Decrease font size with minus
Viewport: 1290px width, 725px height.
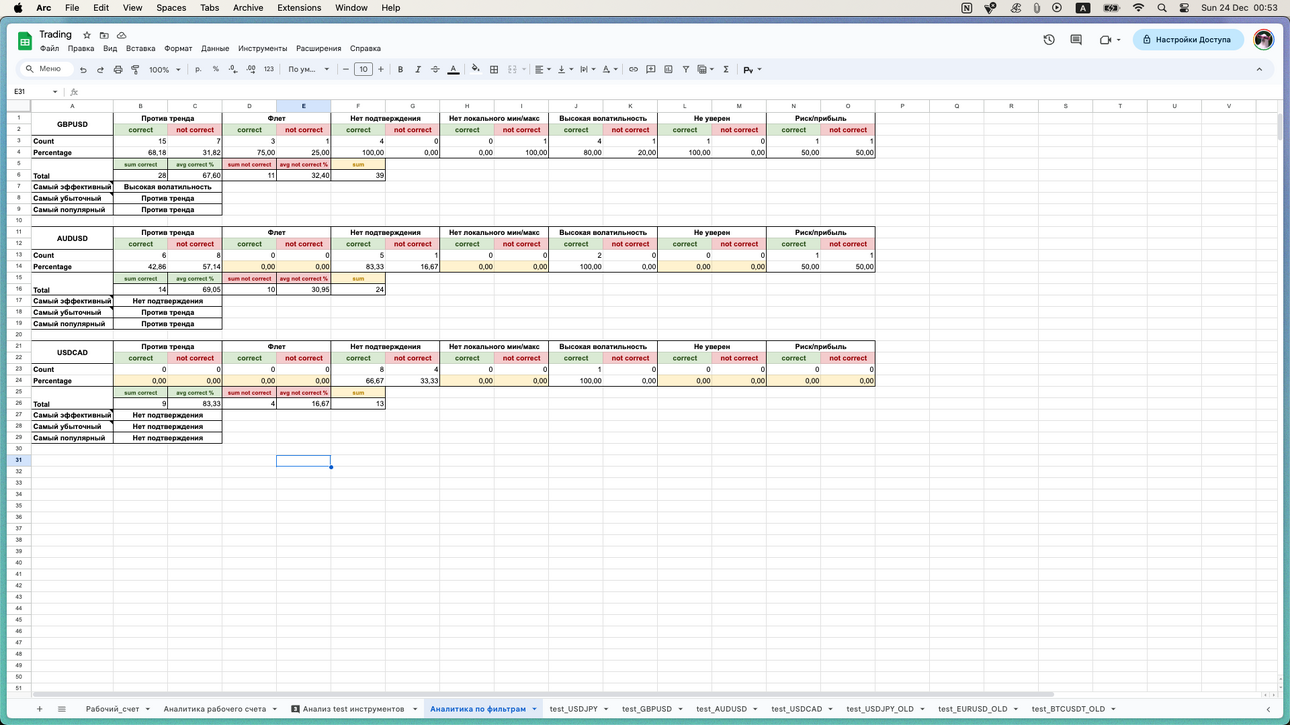(346, 69)
